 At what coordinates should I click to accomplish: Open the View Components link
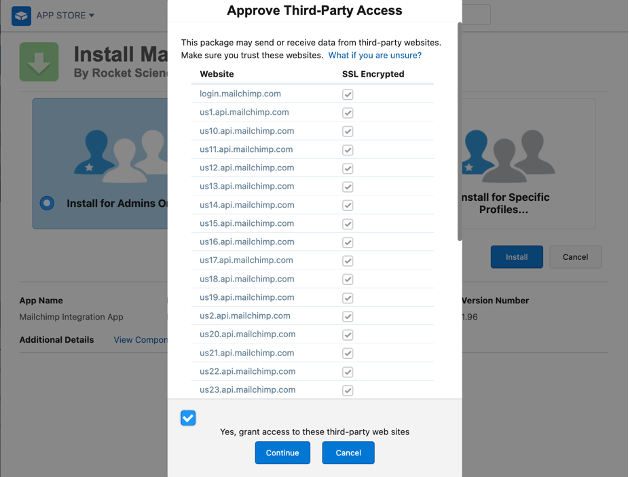coord(140,340)
